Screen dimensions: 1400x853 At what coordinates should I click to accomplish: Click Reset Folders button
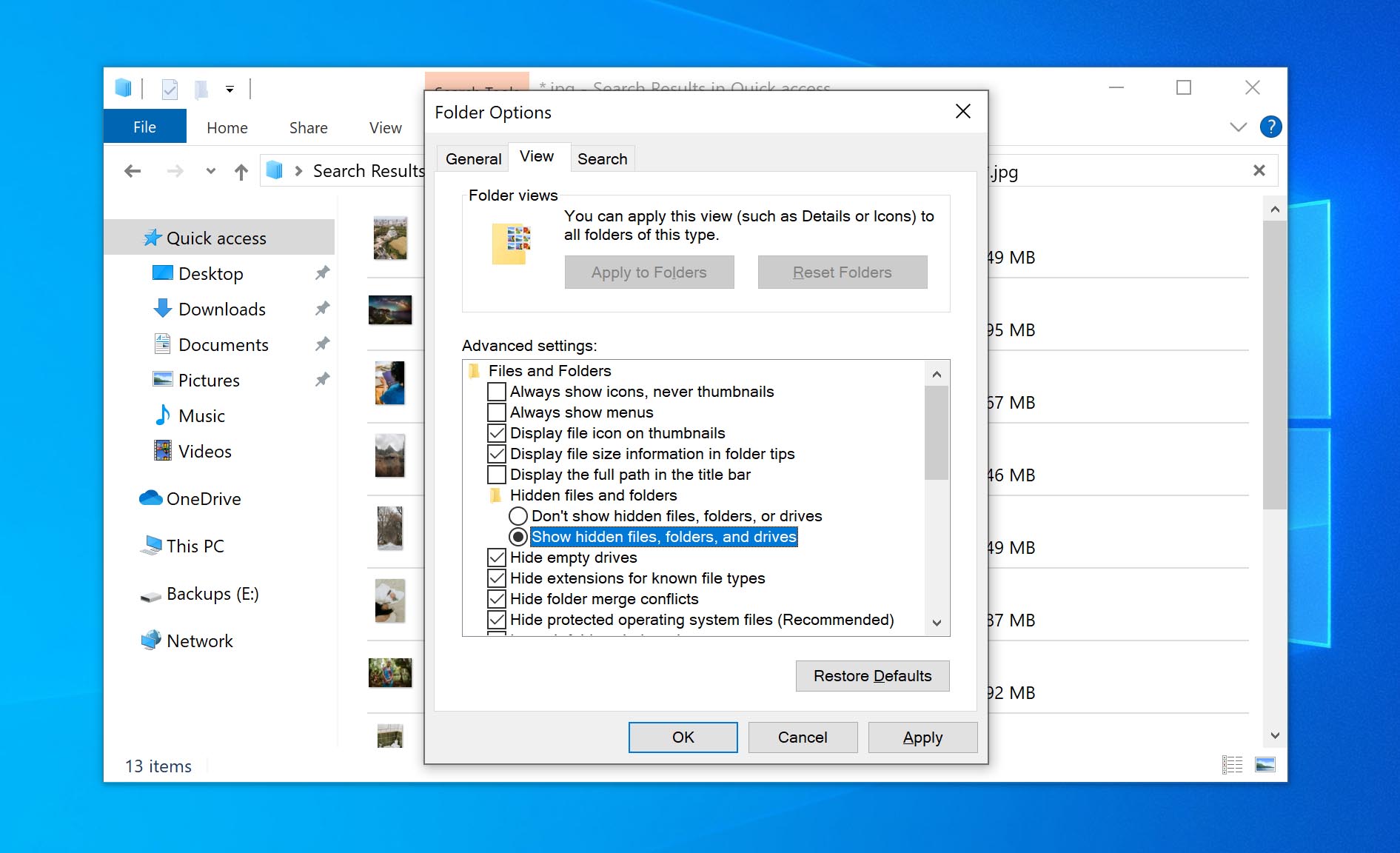tap(843, 272)
